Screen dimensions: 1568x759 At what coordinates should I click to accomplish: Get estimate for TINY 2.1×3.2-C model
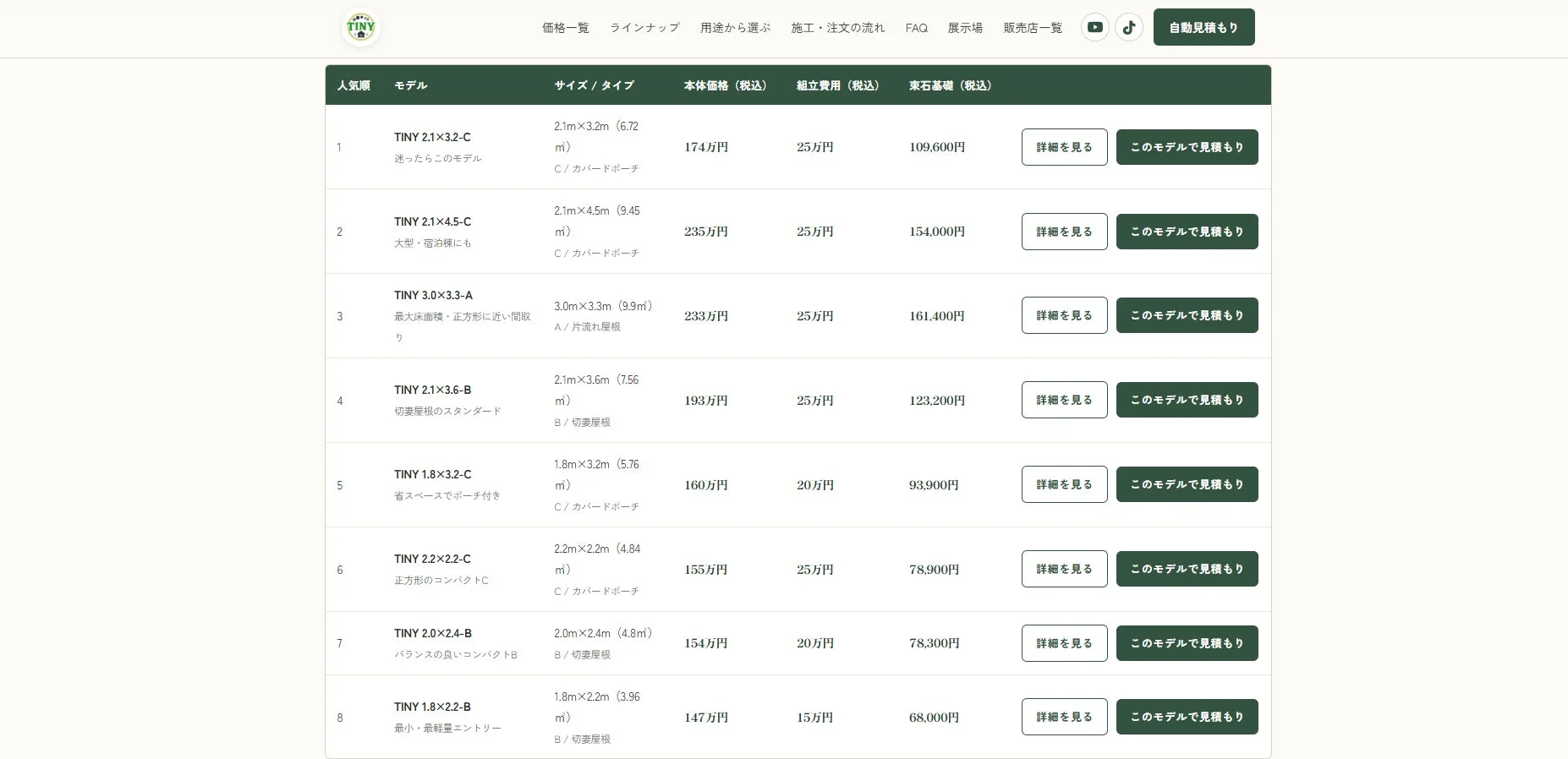(1187, 147)
